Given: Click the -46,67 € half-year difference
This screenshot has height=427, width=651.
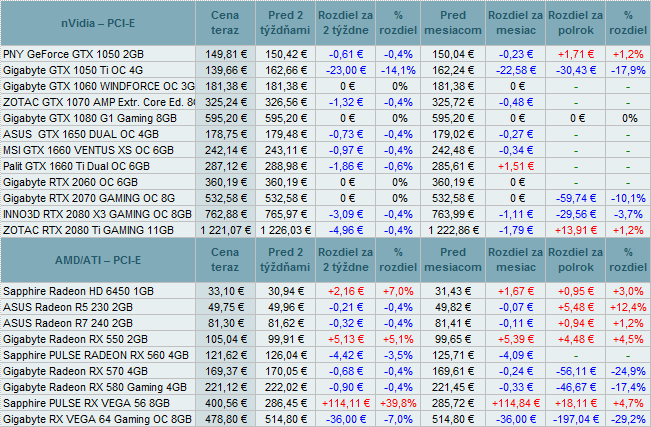Looking at the screenshot, I should coord(576,388).
